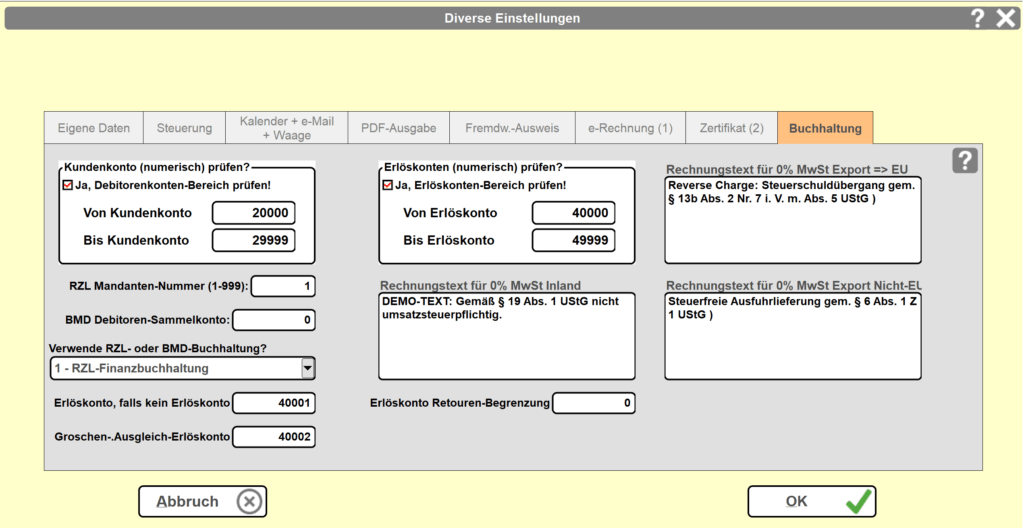Image resolution: width=1024 pixels, height=528 pixels.
Task: Open the Steuerung tab
Action: [x=184, y=128]
